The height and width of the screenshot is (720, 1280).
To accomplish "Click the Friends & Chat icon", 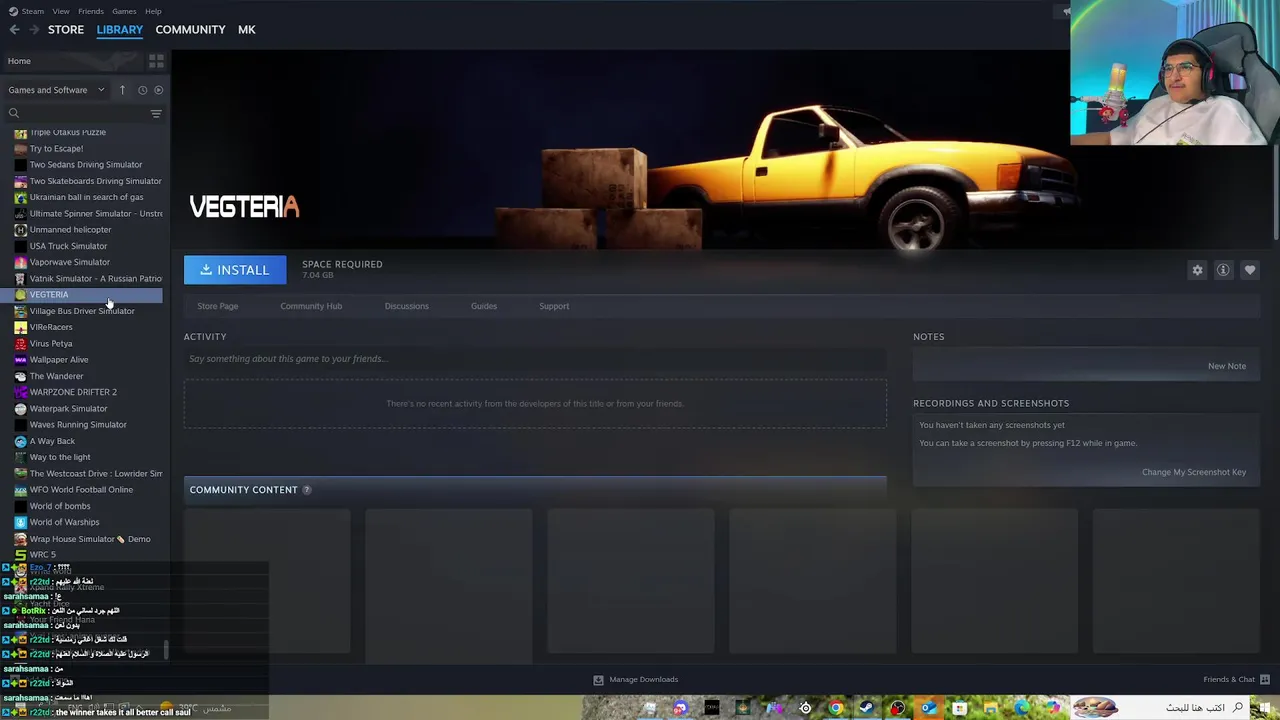I will tap(1263, 680).
